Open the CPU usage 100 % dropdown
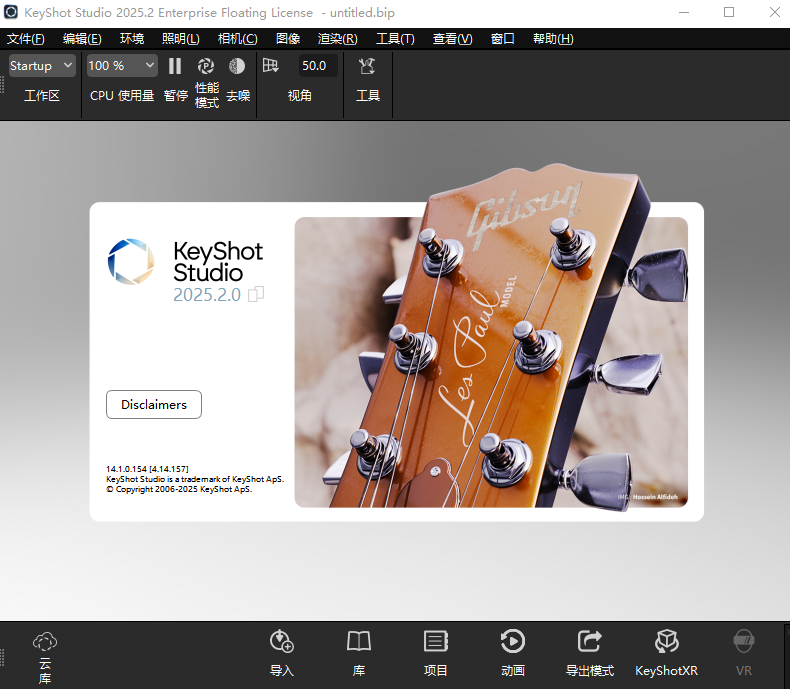Viewport: 790px width, 689px height. pos(121,65)
